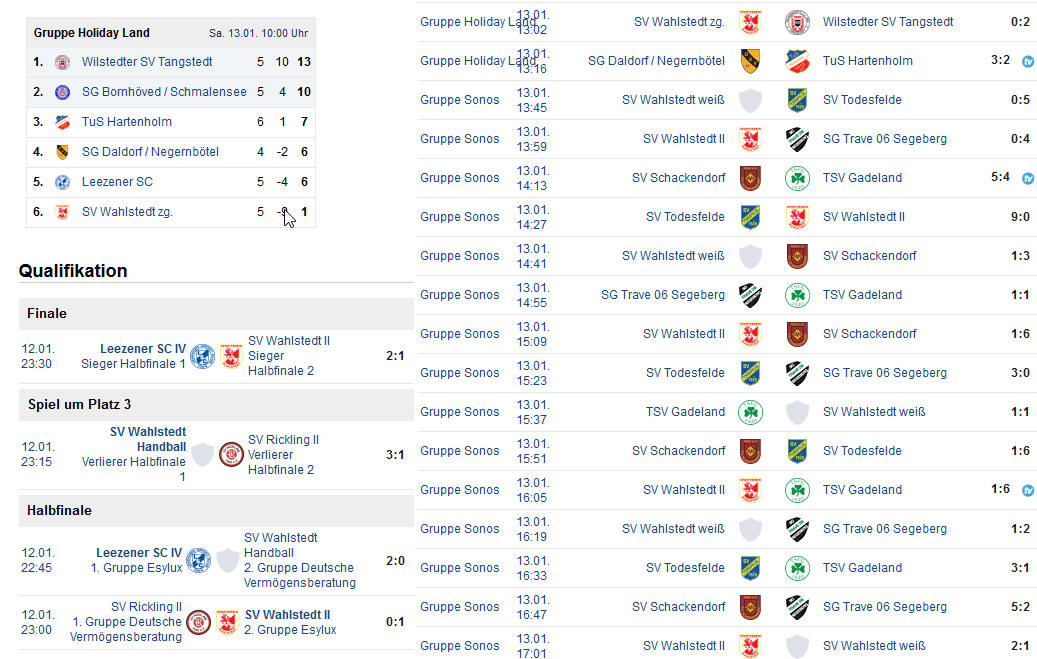The height and width of the screenshot is (659, 1037).
Task: Open Wilstedter SV Tangstedt in 13:02 match
Action: 888,22
